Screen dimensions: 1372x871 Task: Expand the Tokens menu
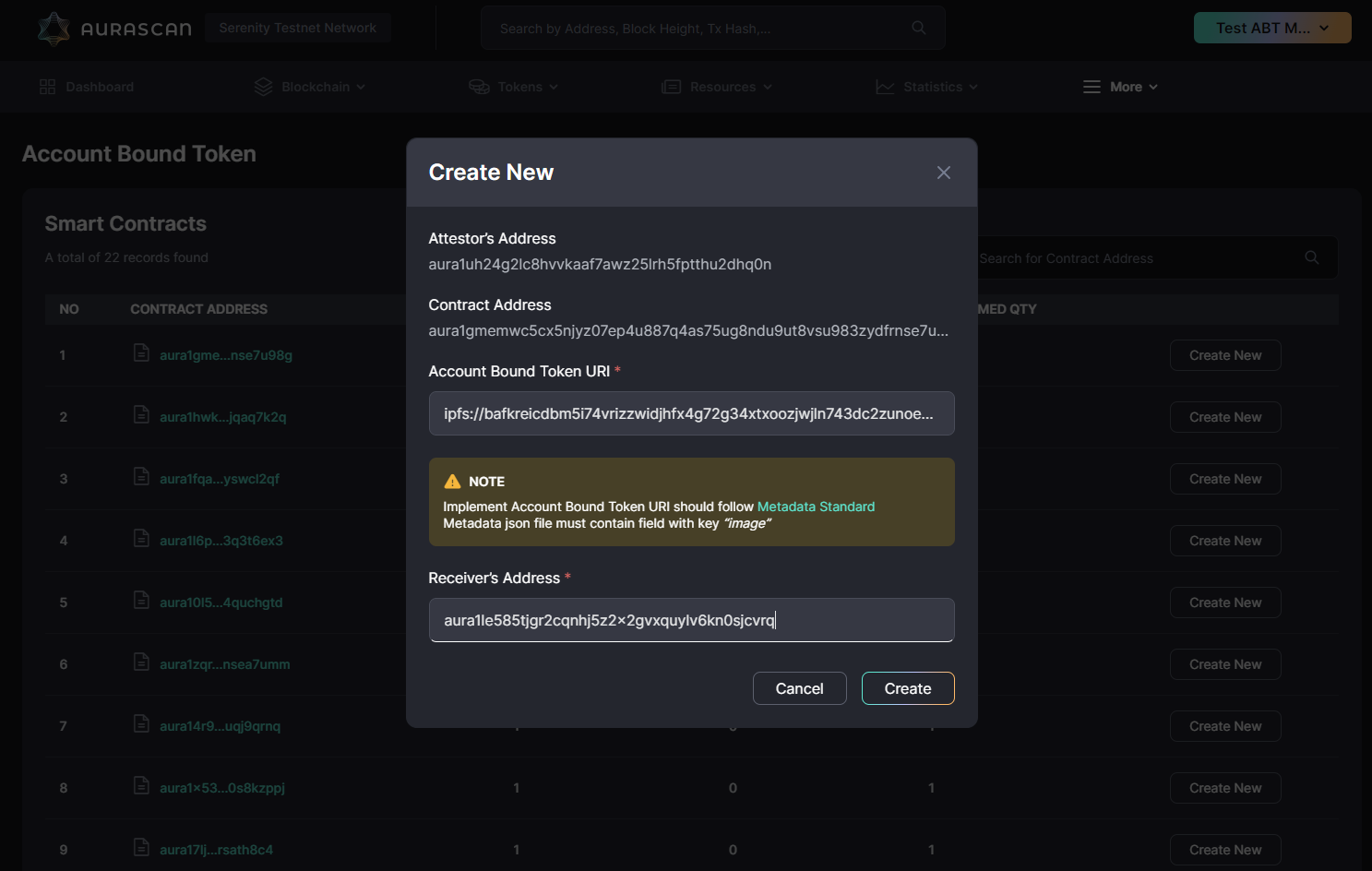(x=514, y=87)
